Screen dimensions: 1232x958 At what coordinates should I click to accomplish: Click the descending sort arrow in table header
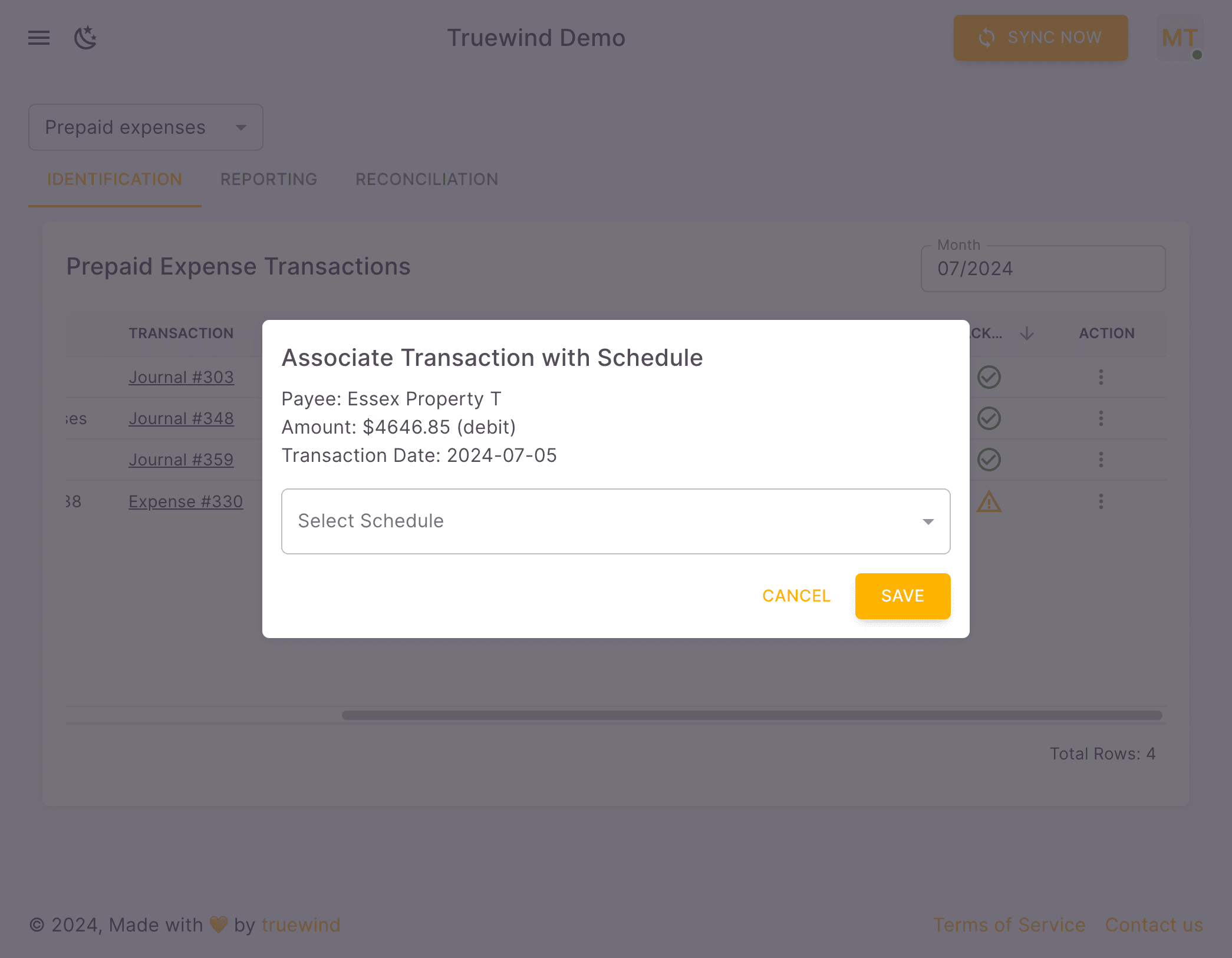point(1026,333)
